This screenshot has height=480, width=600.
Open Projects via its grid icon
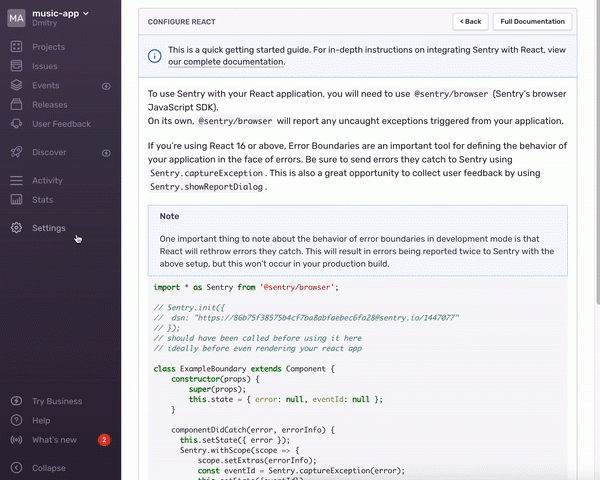[16, 47]
